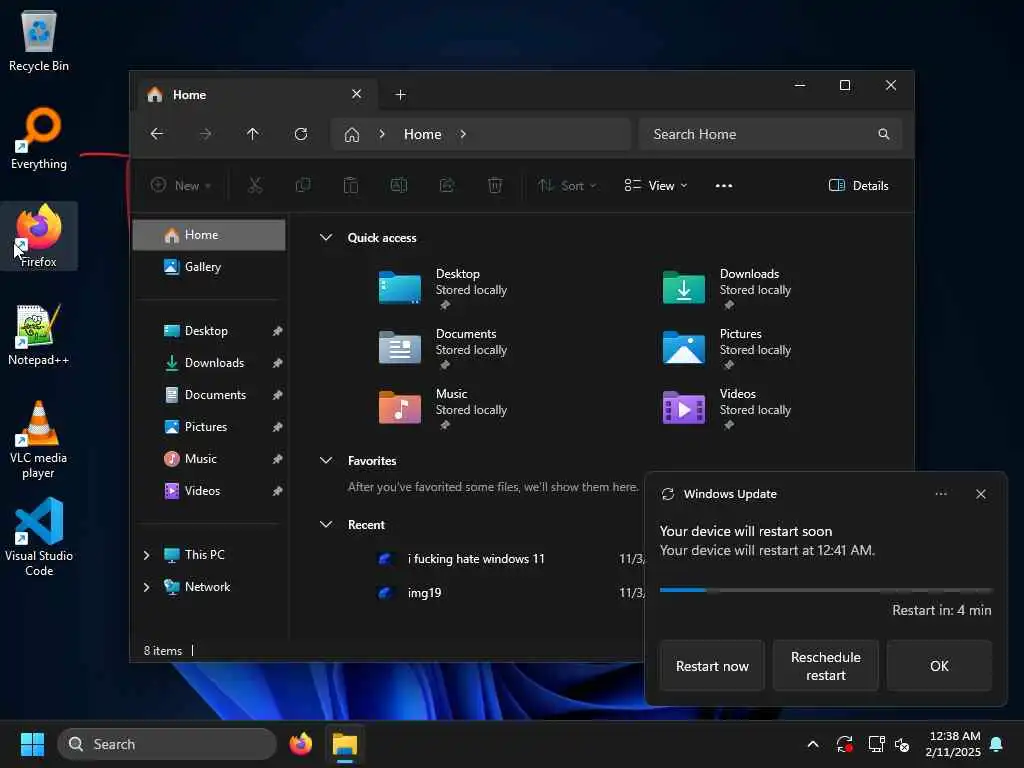The height and width of the screenshot is (768, 1024).
Task: Click Windows Update tray icon
Action: click(844, 744)
